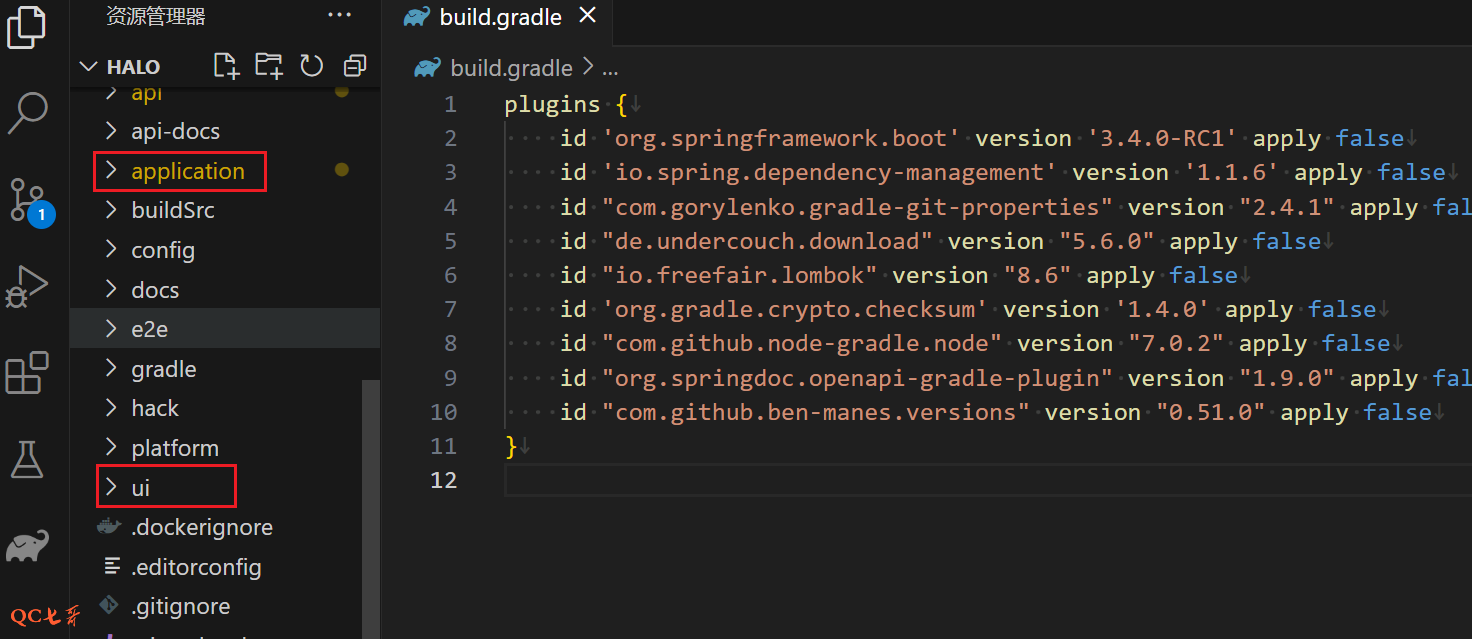The height and width of the screenshot is (639, 1472).
Task: Collapse all folders in explorer
Action: tap(354, 66)
